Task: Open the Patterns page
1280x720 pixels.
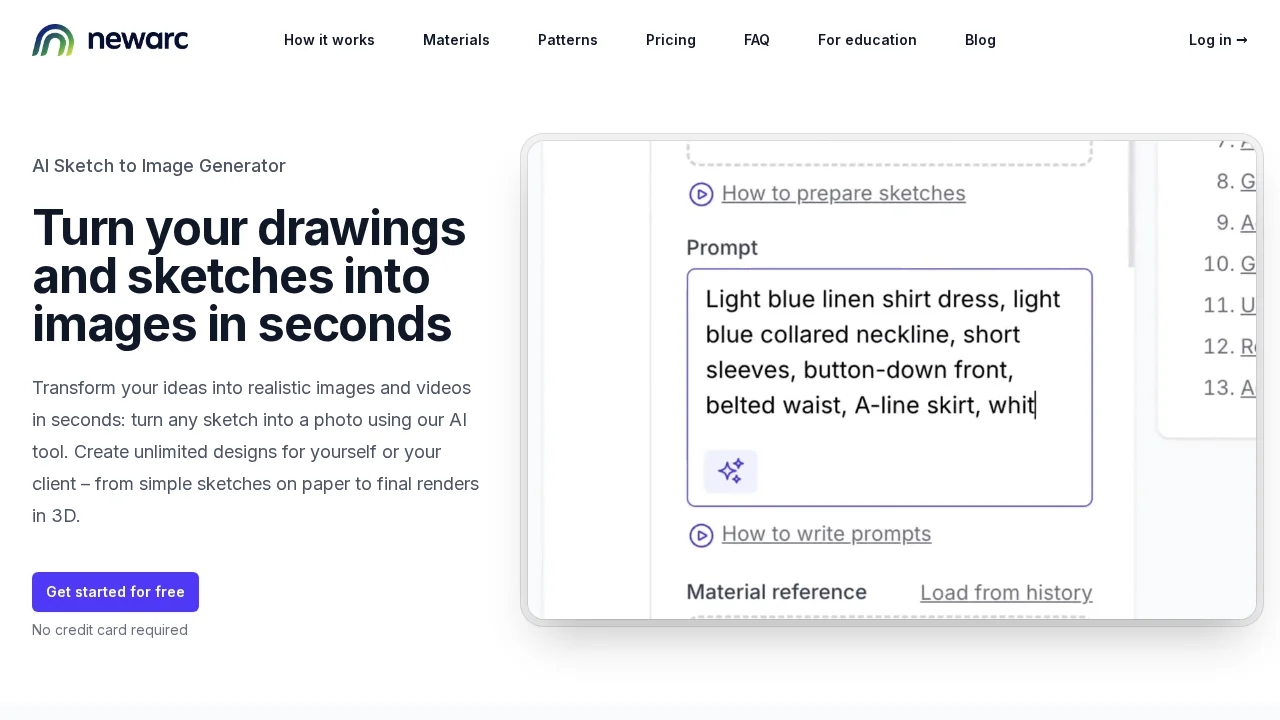Action: click(567, 40)
